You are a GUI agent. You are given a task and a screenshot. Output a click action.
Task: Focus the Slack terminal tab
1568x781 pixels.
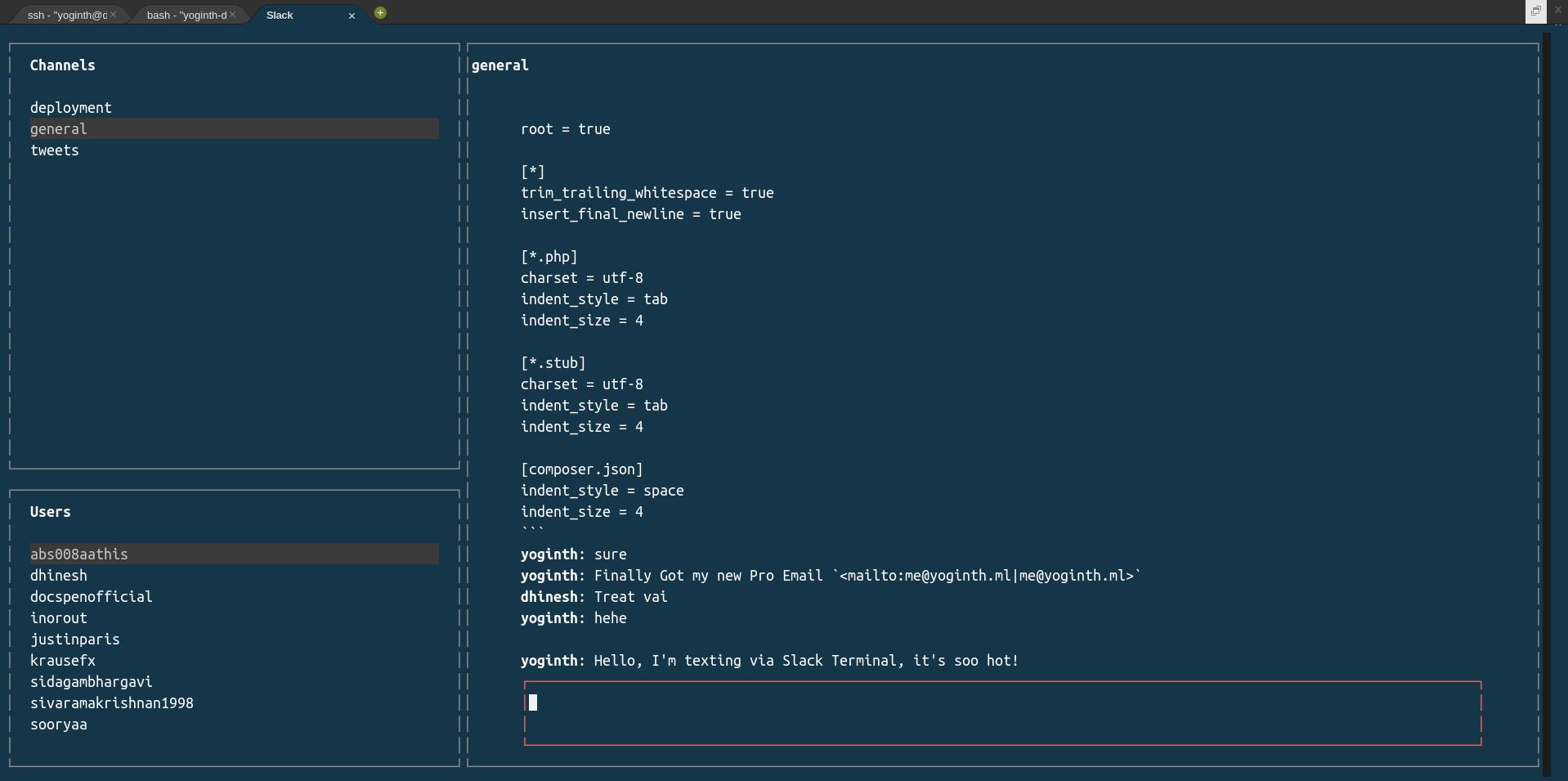pyautogui.click(x=279, y=15)
